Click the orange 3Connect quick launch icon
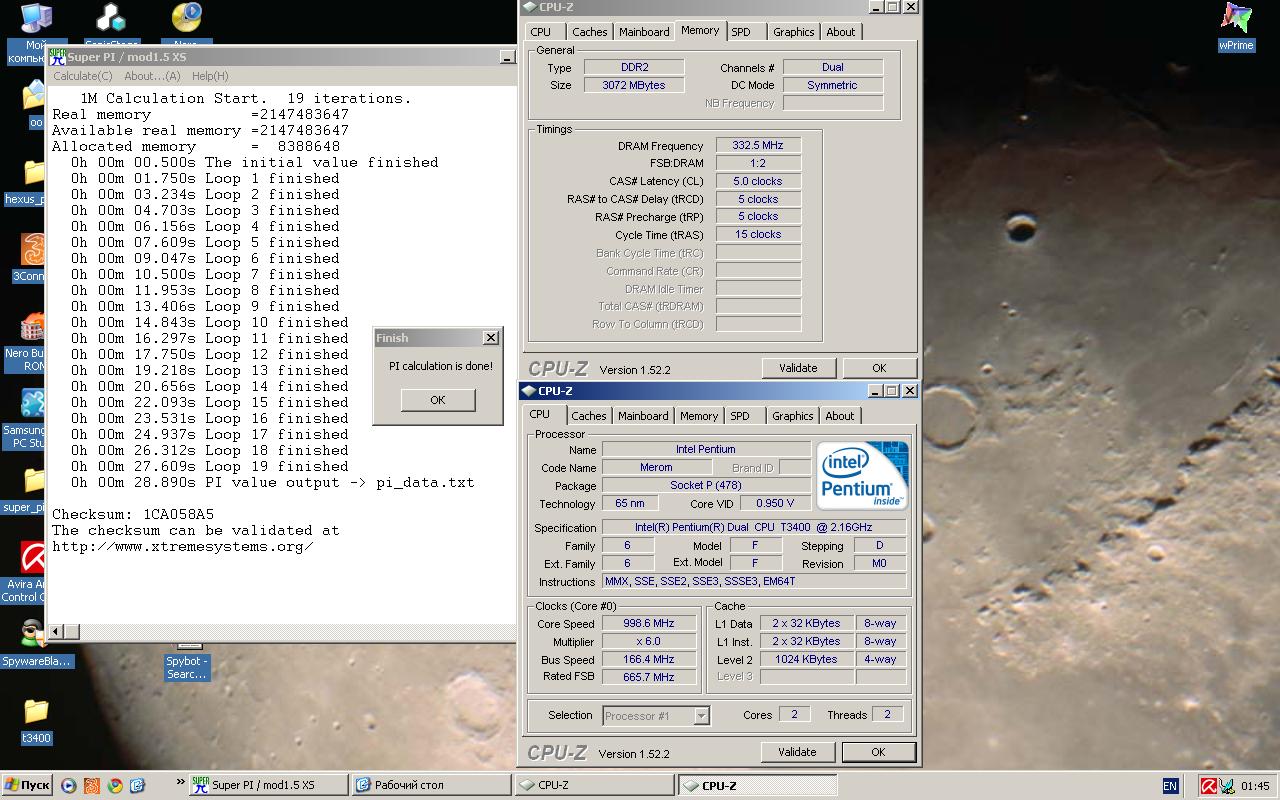The width and height of the screenshot is (1280, 800). point(92,785)
